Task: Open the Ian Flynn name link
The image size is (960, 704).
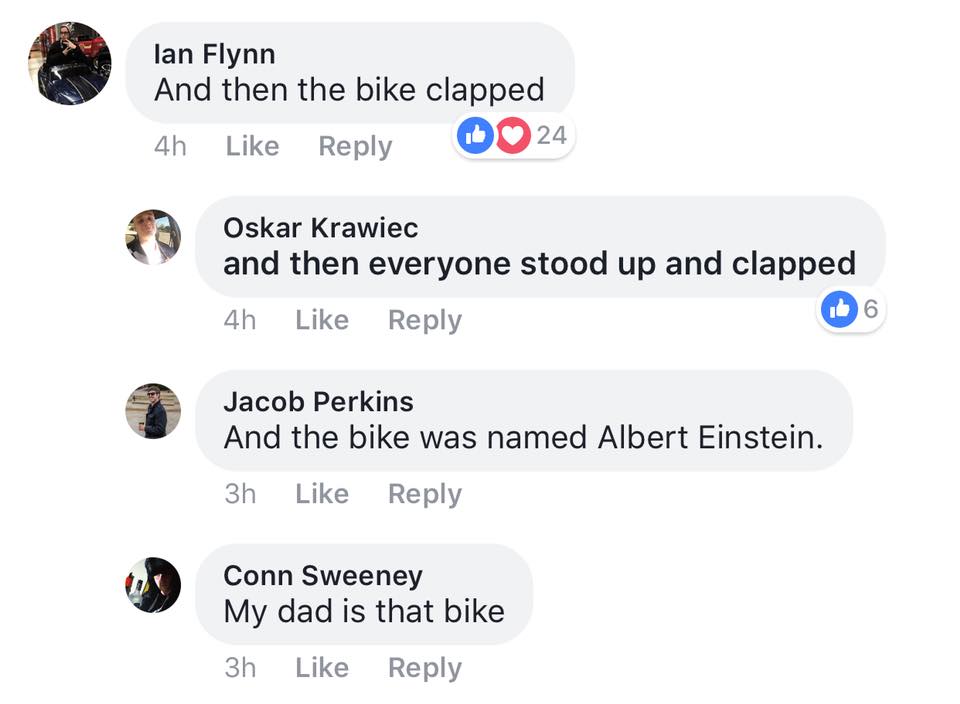Action: [214, 54]
